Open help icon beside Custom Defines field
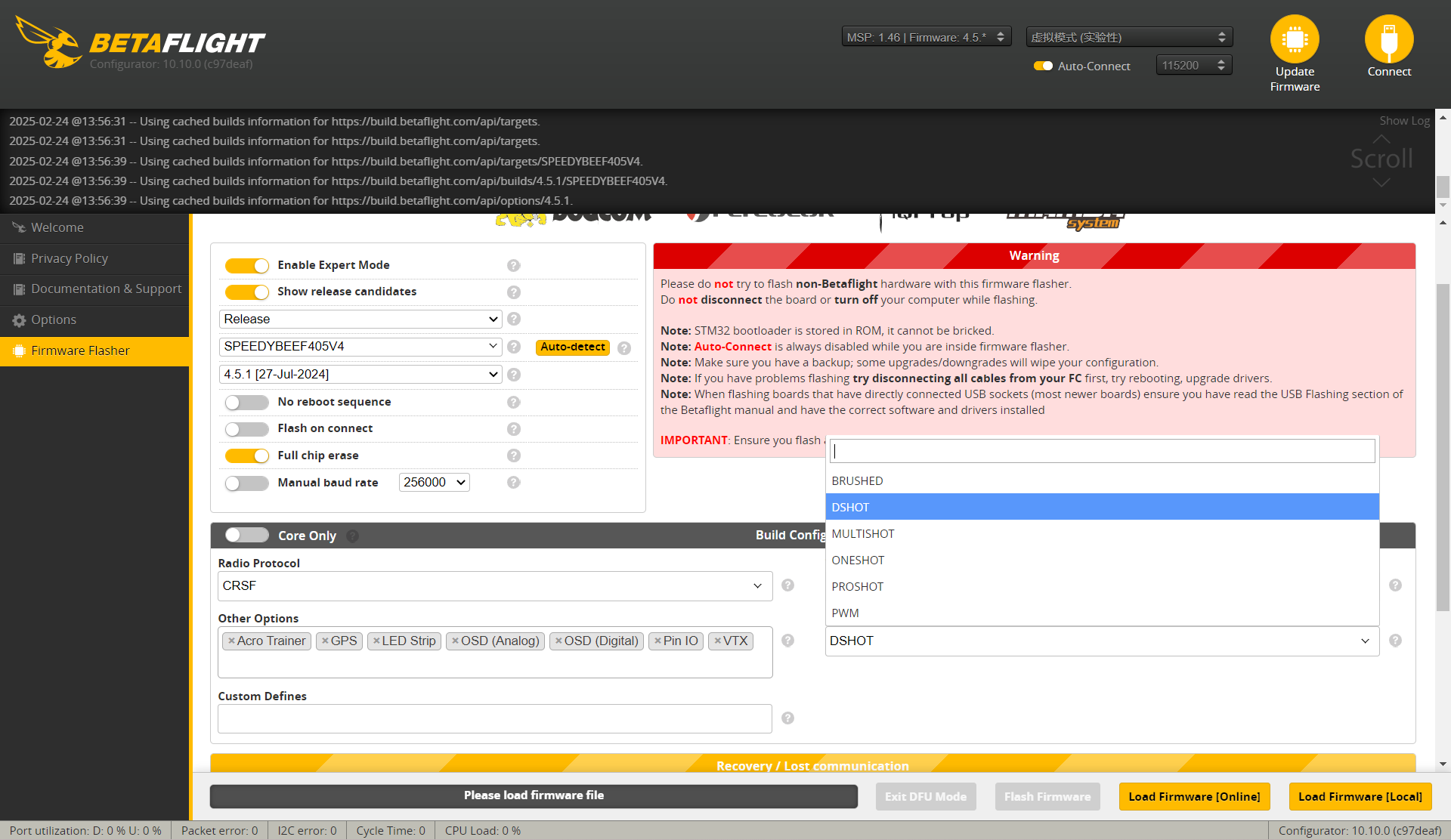This screenshot has height=840, width=1451. 787,718
